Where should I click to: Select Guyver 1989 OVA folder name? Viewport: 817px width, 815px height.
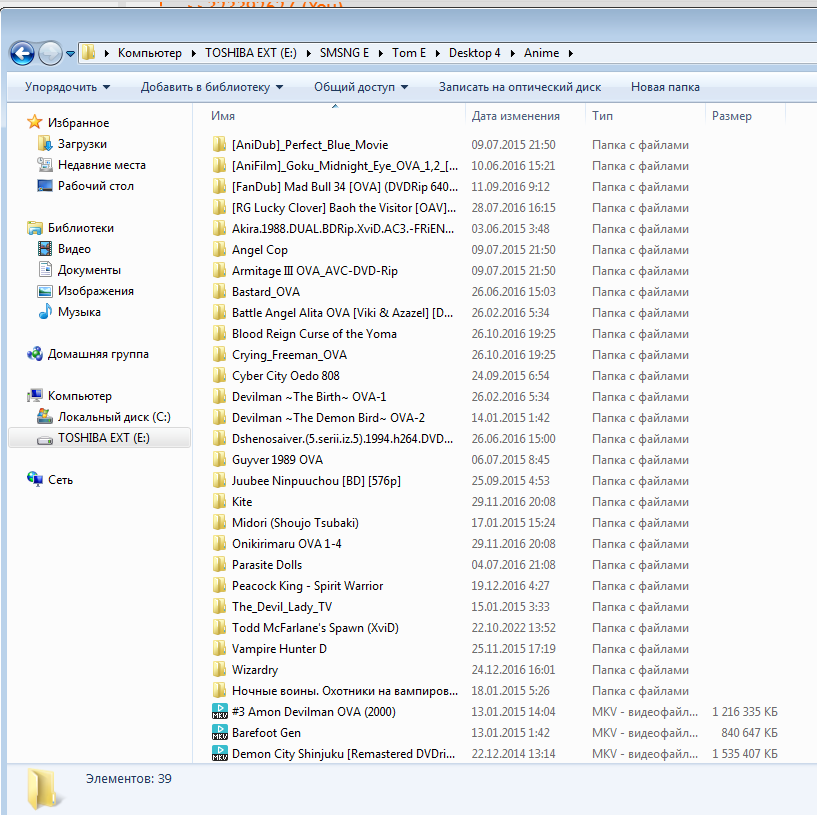277,460
